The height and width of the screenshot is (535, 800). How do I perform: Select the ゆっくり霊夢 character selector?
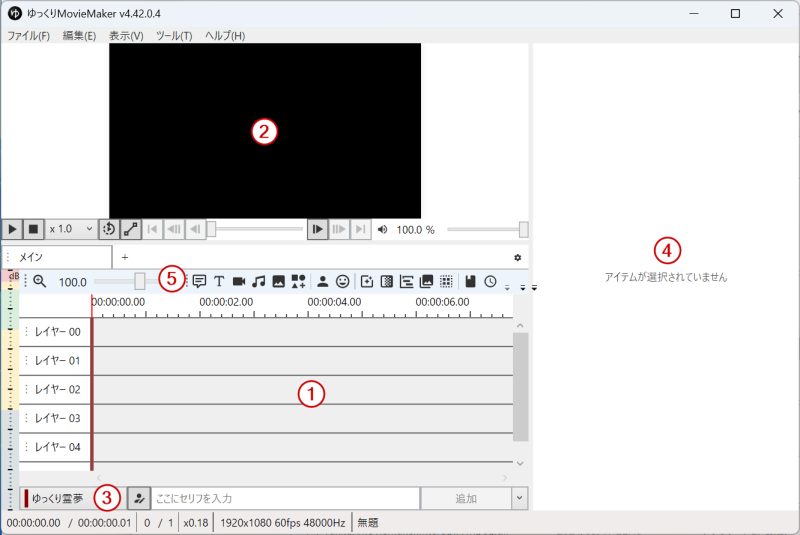pos(60,498)
